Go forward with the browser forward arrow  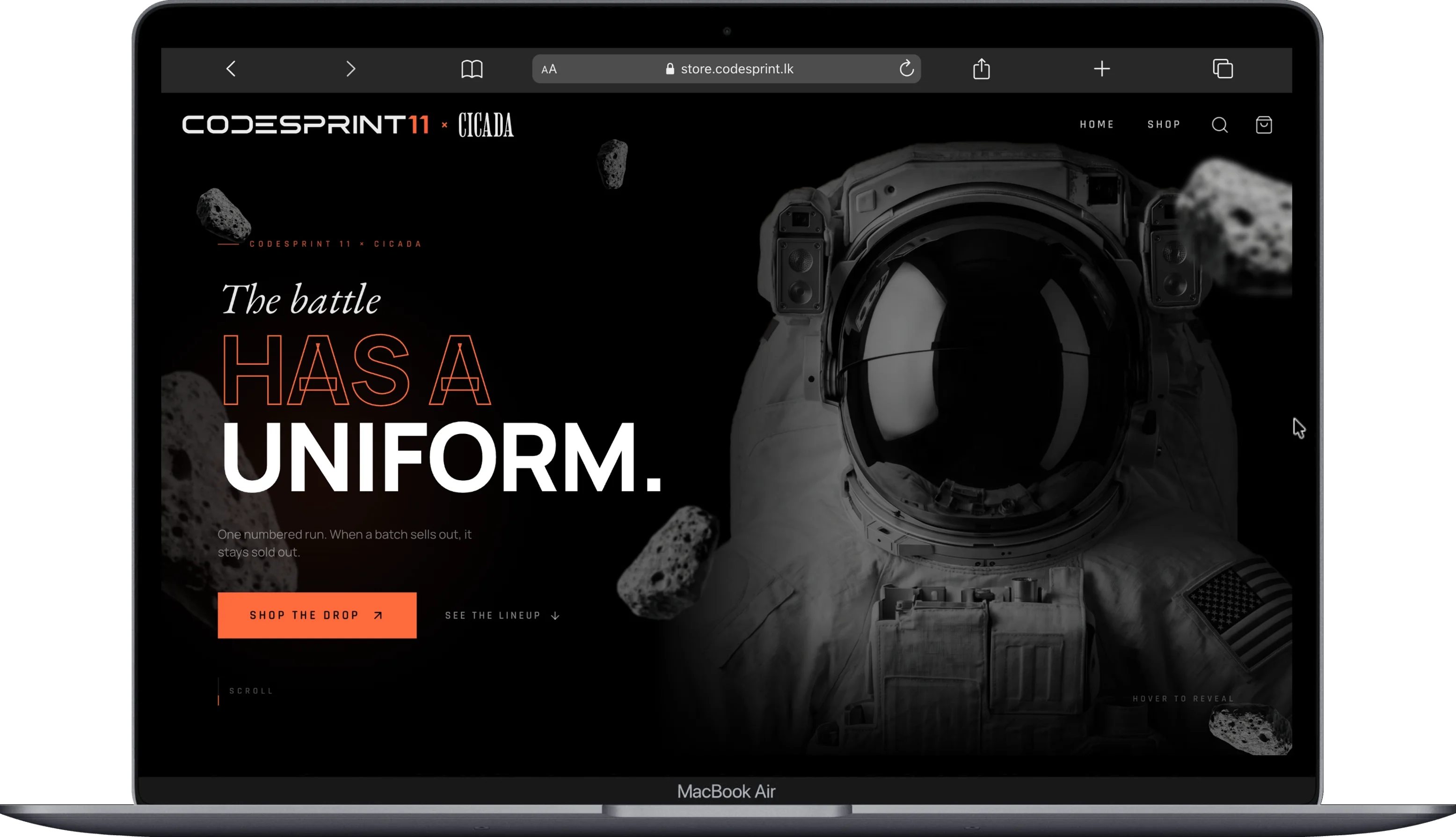[351, 69]
